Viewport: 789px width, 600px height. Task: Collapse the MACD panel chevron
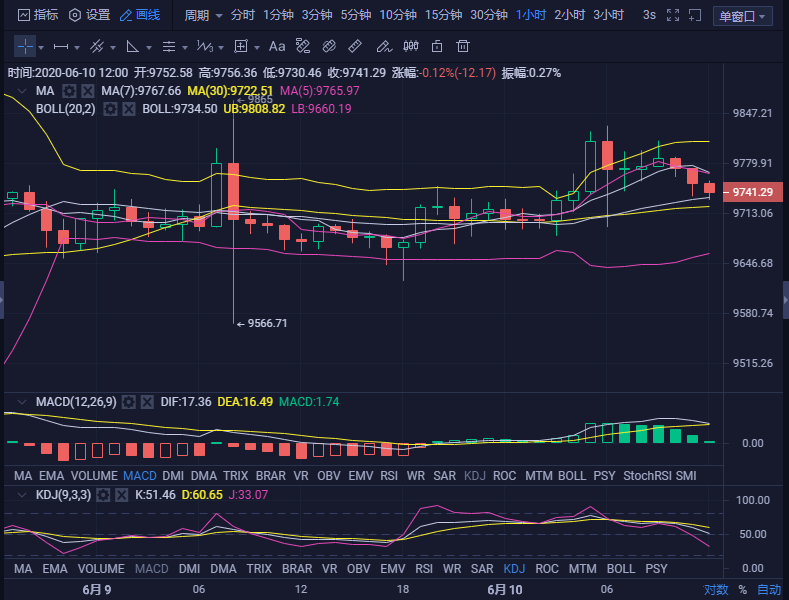22,402
